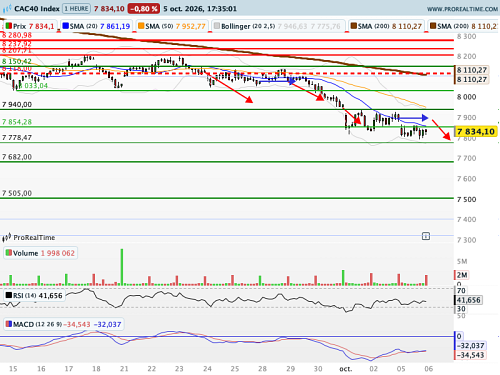Click the grey Bollinger color square

tap(217, 26)
